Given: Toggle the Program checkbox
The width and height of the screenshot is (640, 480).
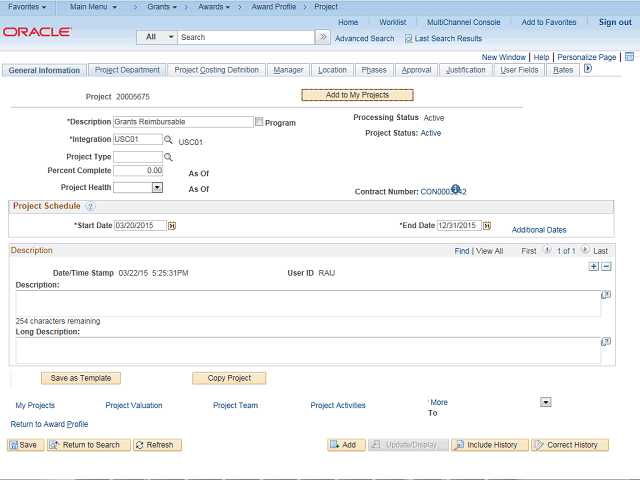Looking at the screenshot, I should tap(259, 122).
